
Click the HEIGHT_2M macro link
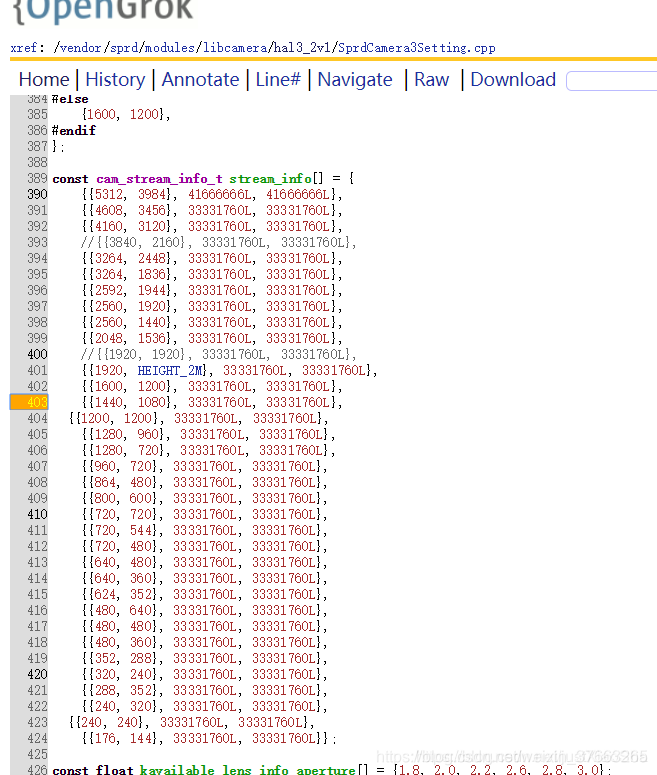(x=170, y=370)
